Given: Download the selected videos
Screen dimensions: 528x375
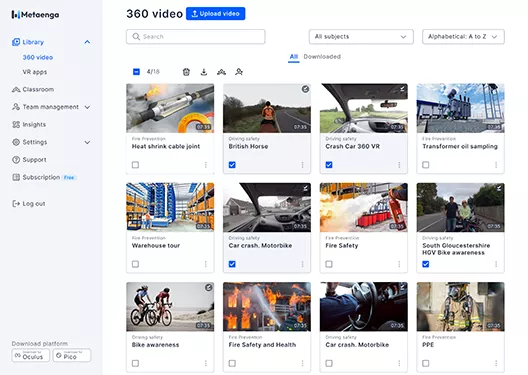Looking at the screenshot, I should coord(204,72).
